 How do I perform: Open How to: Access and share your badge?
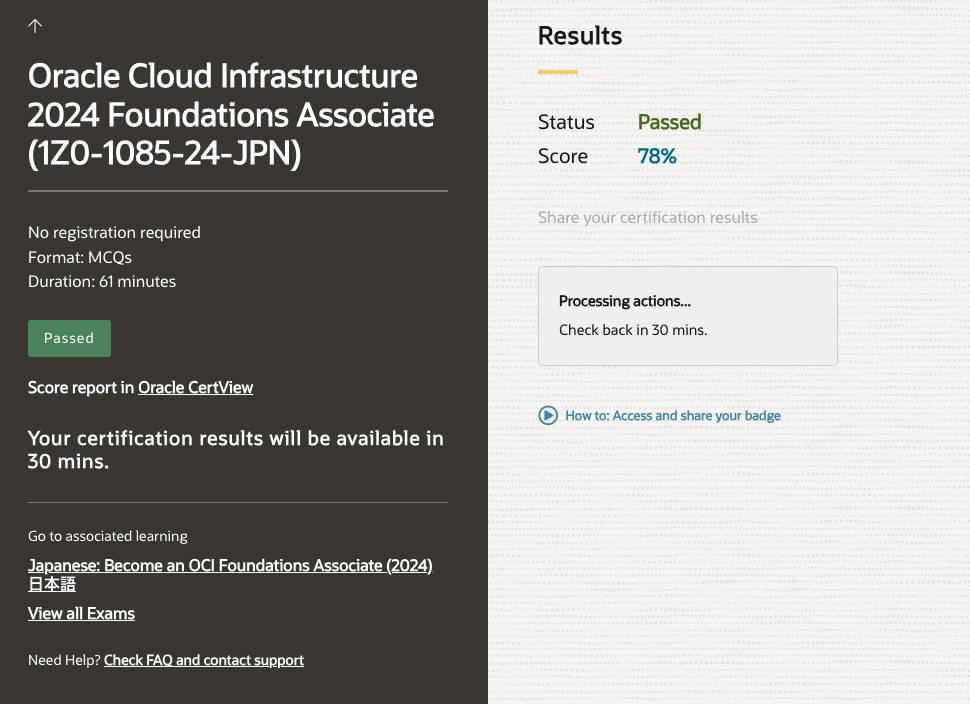pos(672,415)
